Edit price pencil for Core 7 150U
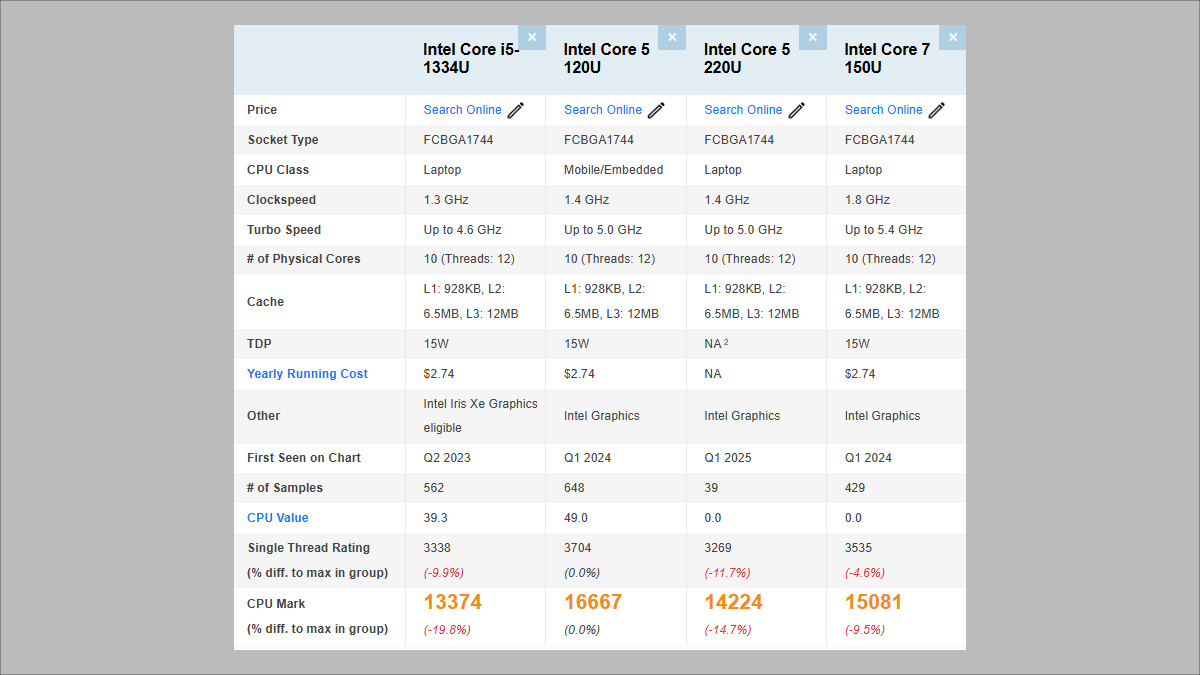1200x675 pixels. pos(937,110)
